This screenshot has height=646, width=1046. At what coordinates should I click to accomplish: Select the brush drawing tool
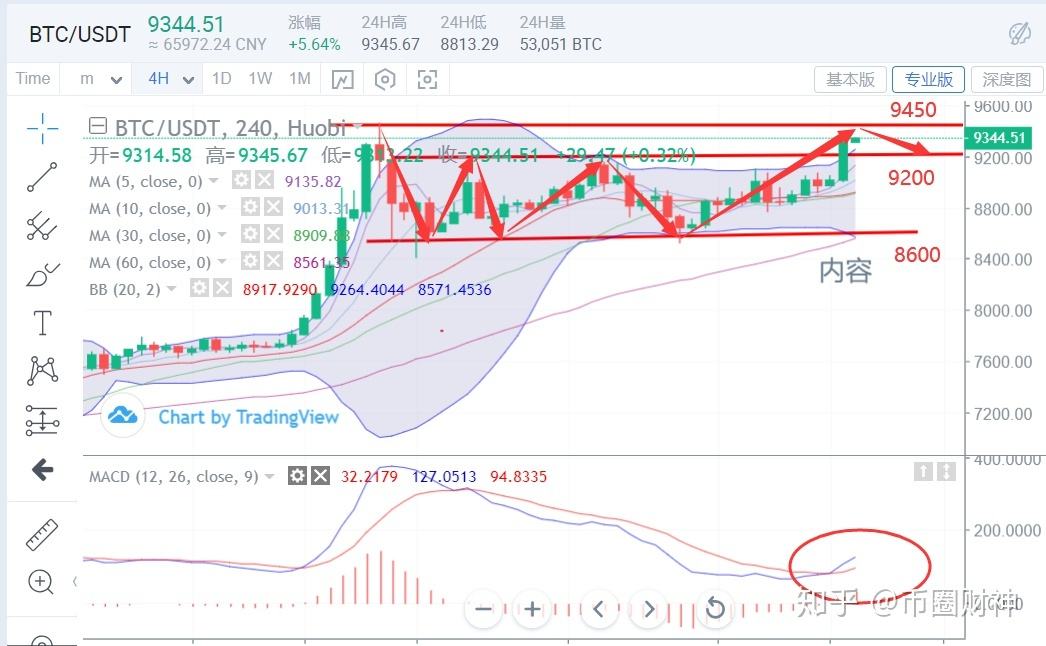(x=42, y=274)
